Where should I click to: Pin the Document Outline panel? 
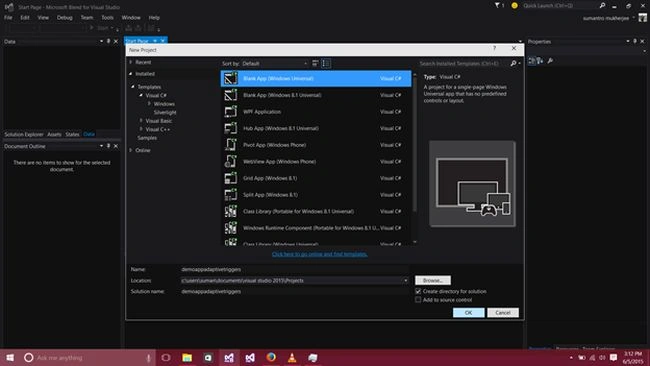click(109, 146)
